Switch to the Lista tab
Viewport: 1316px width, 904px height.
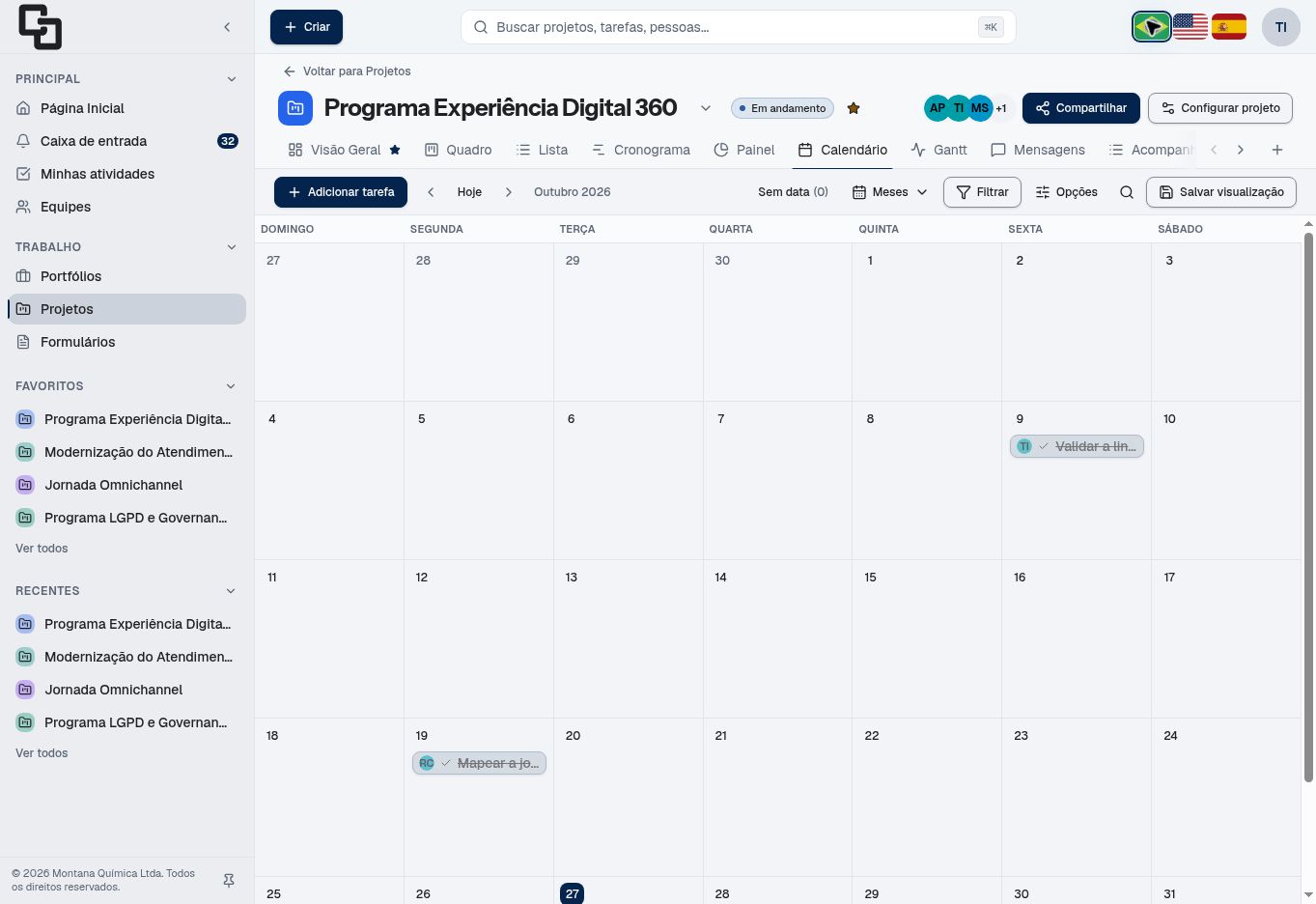542,150
